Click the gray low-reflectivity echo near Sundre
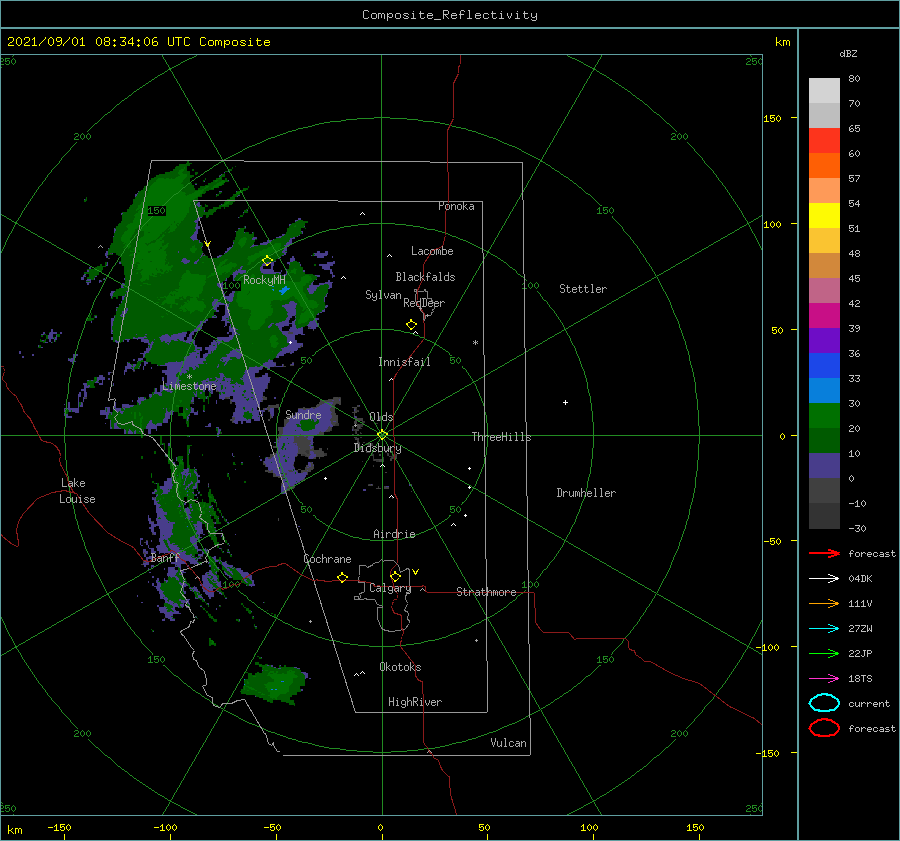 pyautogui.click(x=305, y=445)
